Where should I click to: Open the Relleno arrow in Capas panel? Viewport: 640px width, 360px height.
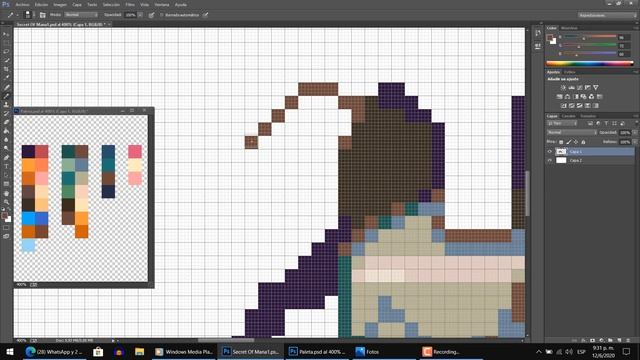pyautogui.click(x=635, y=142)
